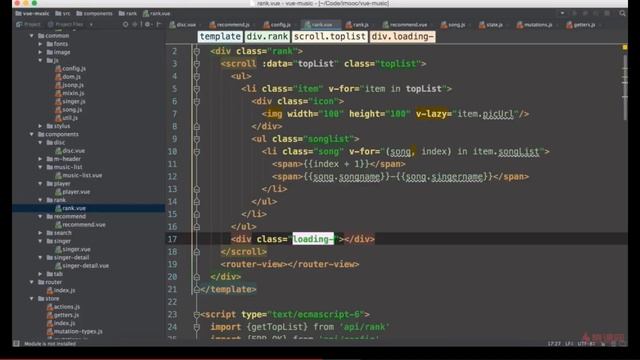Click the Project tool window tab

[29, 24]
